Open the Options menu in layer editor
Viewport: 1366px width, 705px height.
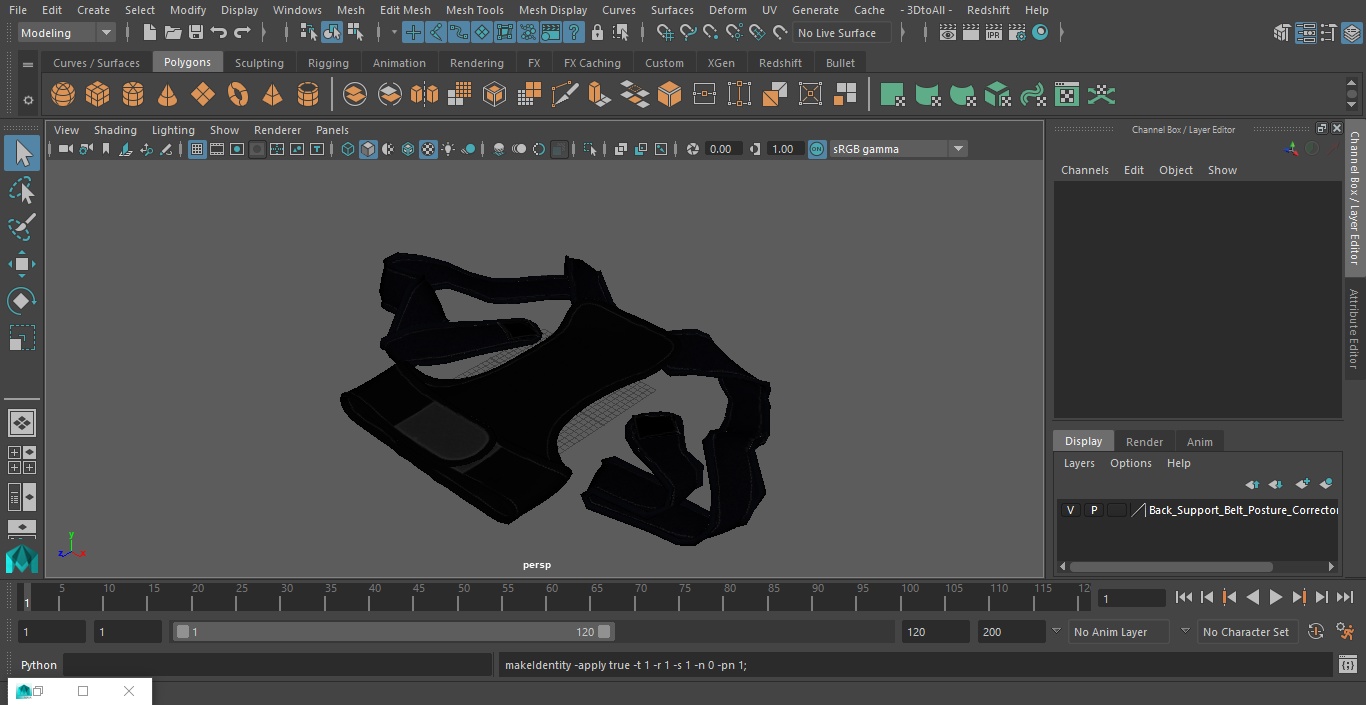pyautogui.click(x=1131, y=463)
